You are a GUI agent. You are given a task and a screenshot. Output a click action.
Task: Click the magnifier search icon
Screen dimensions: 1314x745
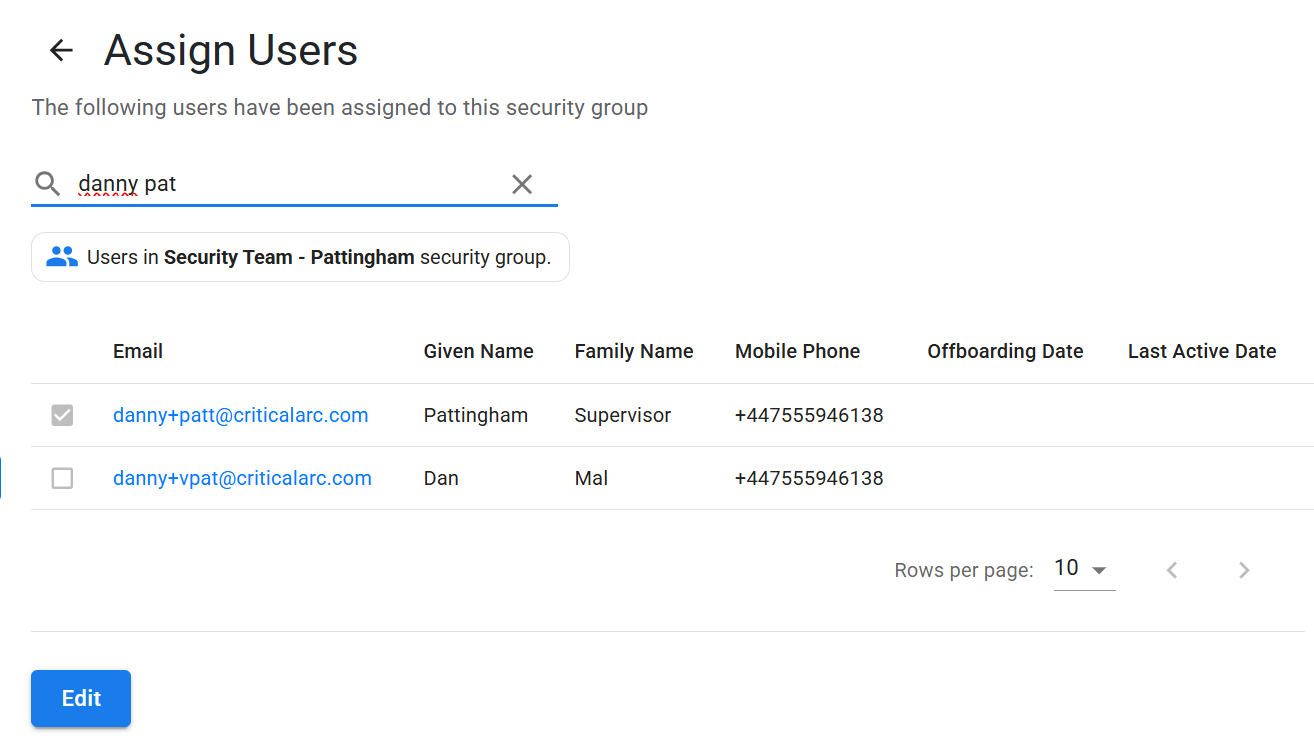pos(47,184)
